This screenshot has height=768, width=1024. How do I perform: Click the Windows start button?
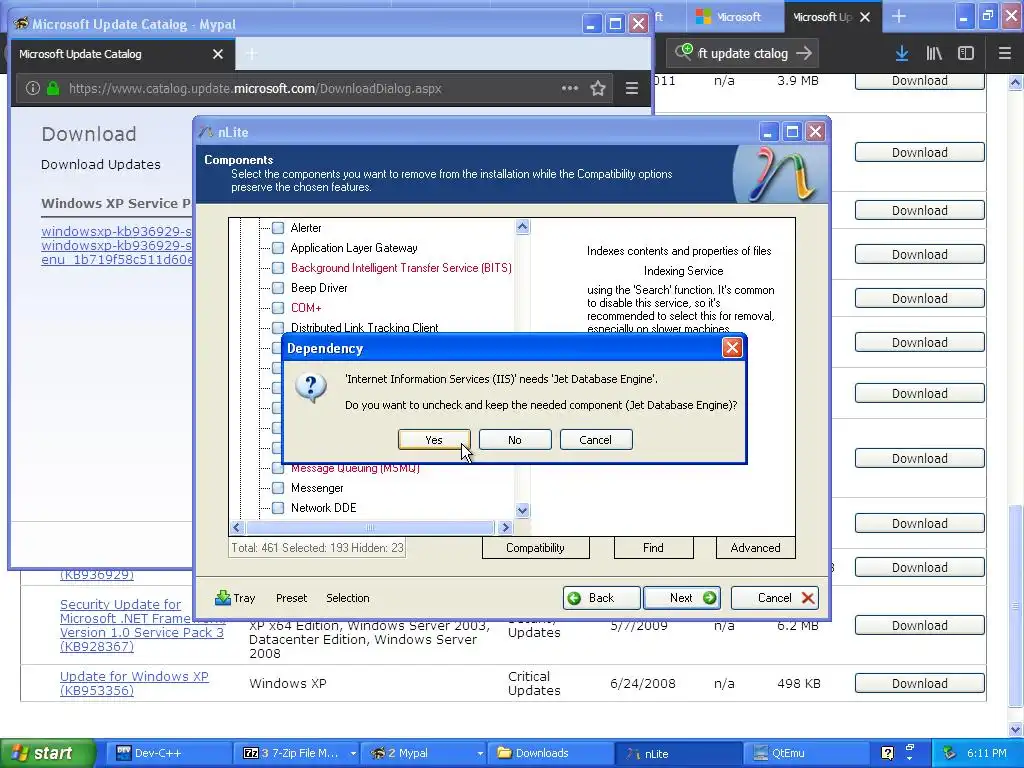47,753
